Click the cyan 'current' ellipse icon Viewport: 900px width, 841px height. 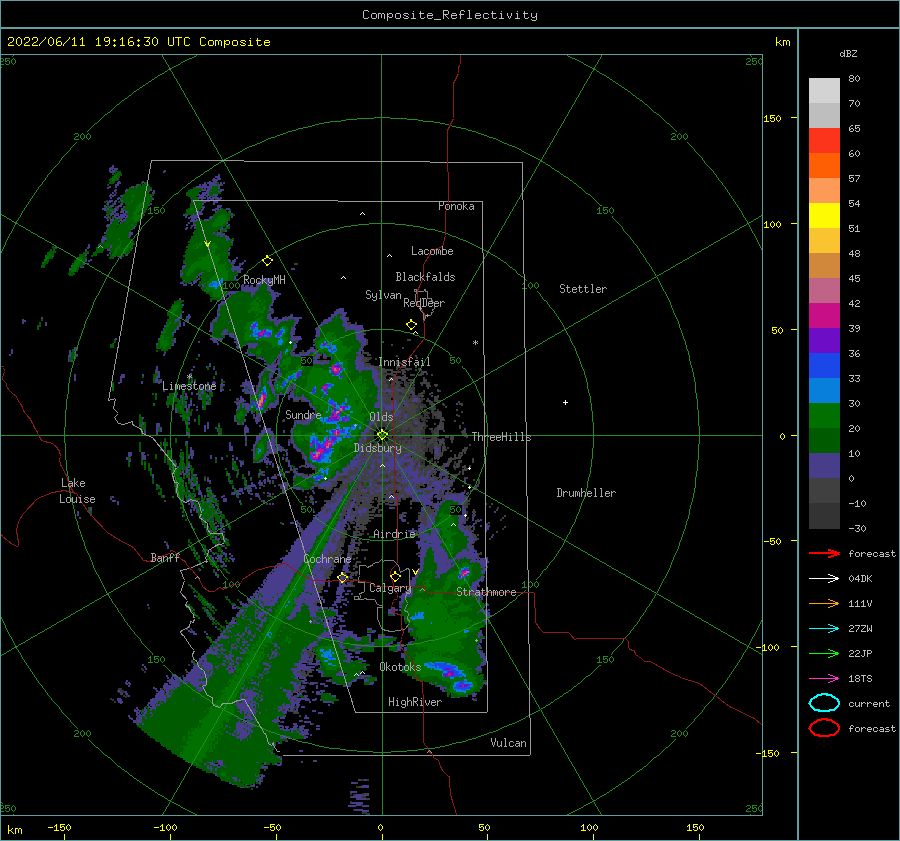[x=824, y=703]
